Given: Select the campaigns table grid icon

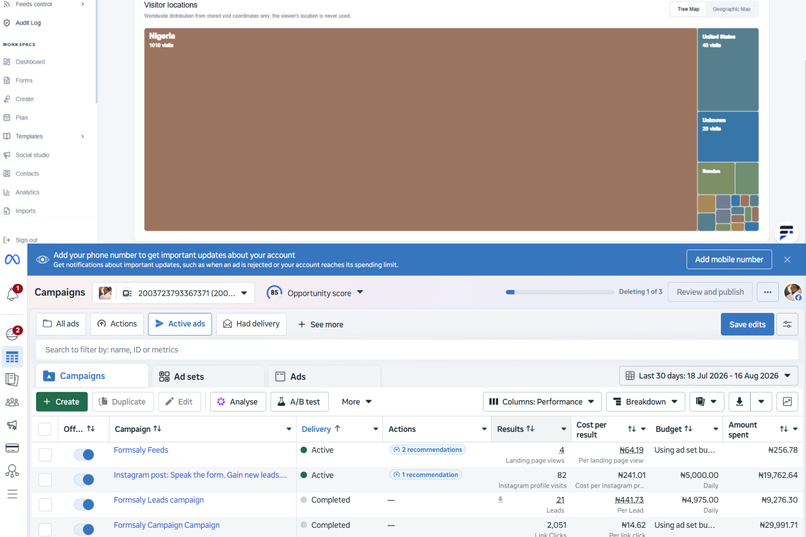Looking at the screenshot, I should click(12, 357).
